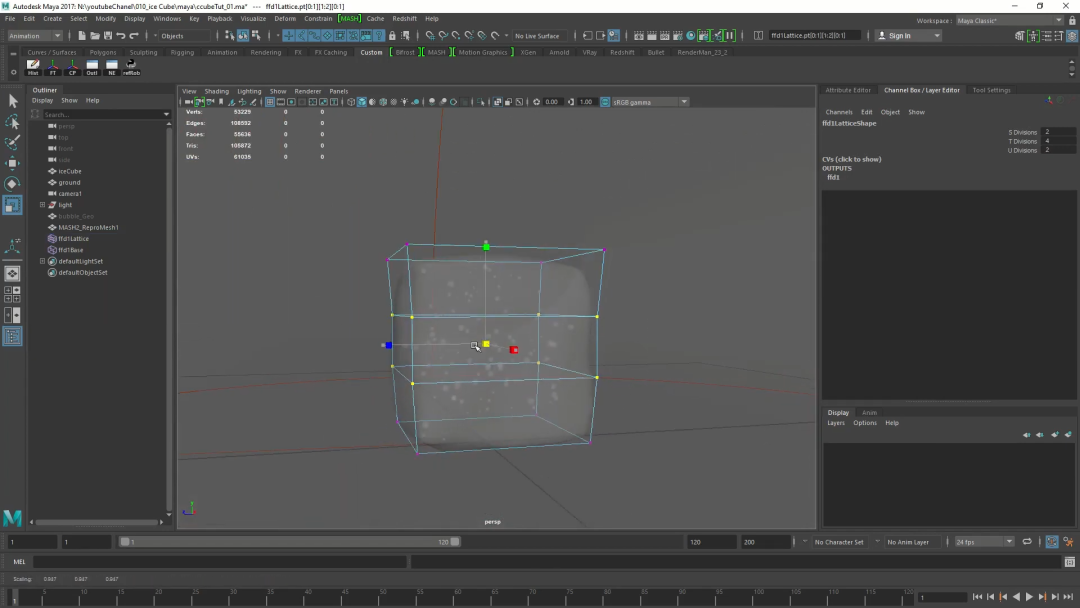Click CVs (click to show) label
The width and height of the screenshot is (1080, 608).
(x=851, y=159)
